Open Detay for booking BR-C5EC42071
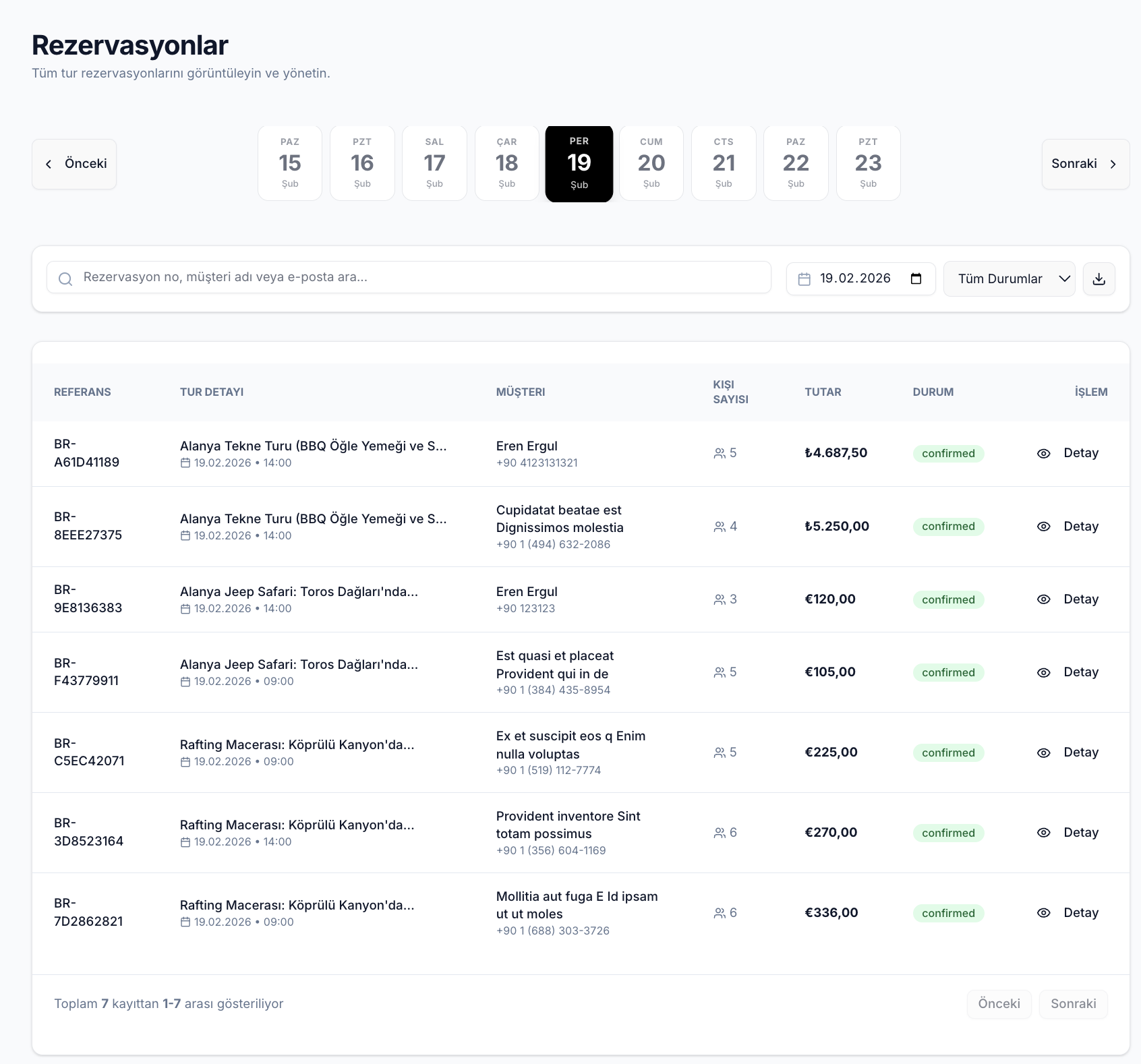The image size is (1141, 1064). [1080, 752]
